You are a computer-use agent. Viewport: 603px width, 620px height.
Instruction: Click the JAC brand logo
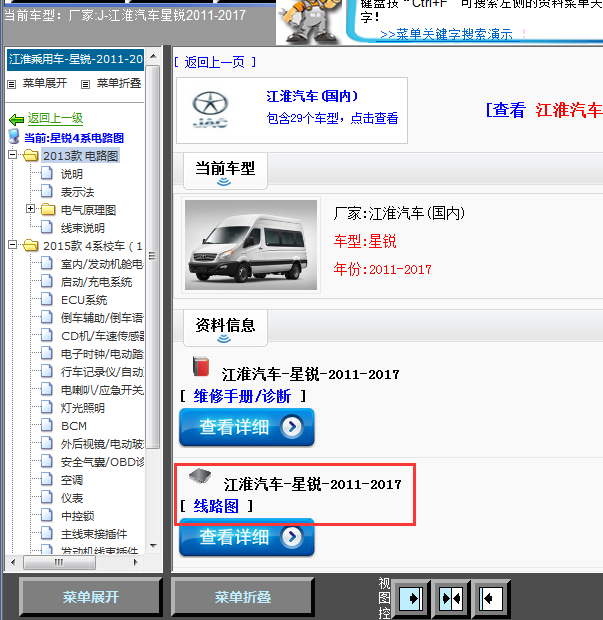pyautogui.click(x=210, y=110)
